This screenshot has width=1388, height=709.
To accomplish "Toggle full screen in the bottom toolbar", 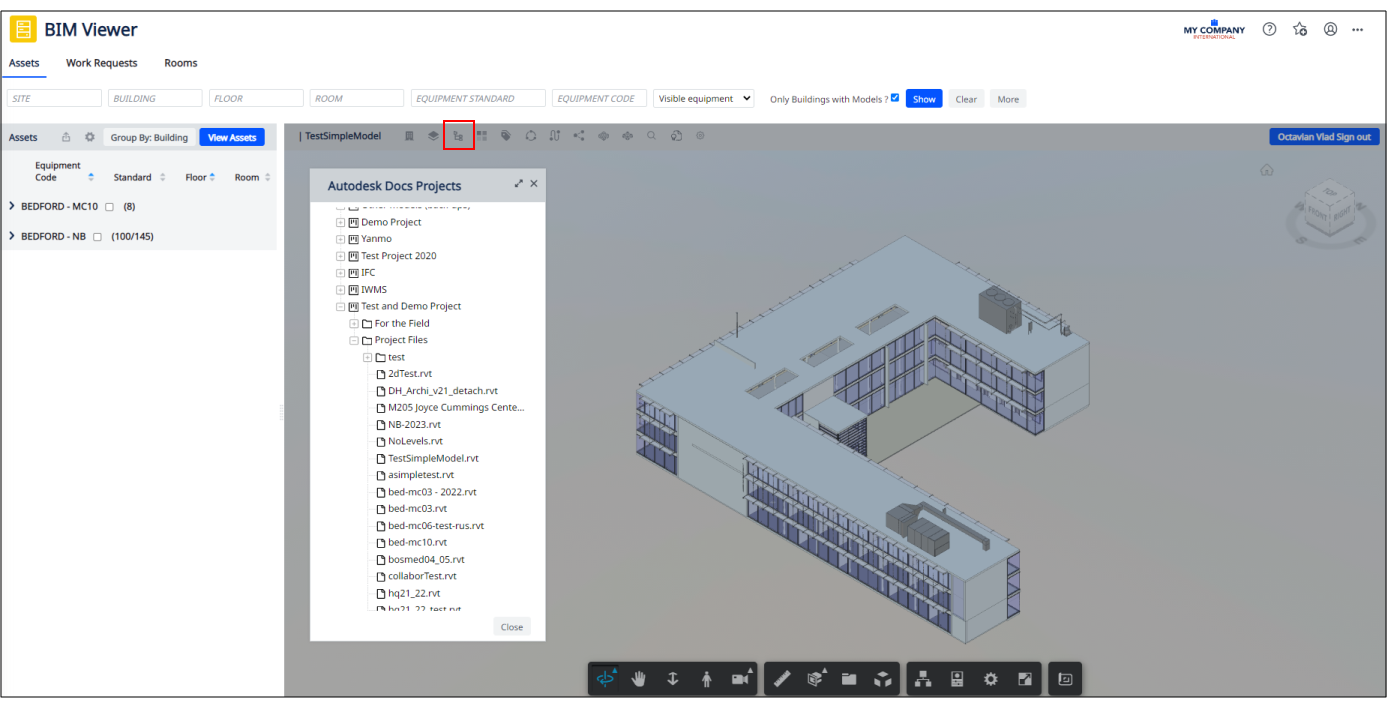I will click(x=1025, y=679).
